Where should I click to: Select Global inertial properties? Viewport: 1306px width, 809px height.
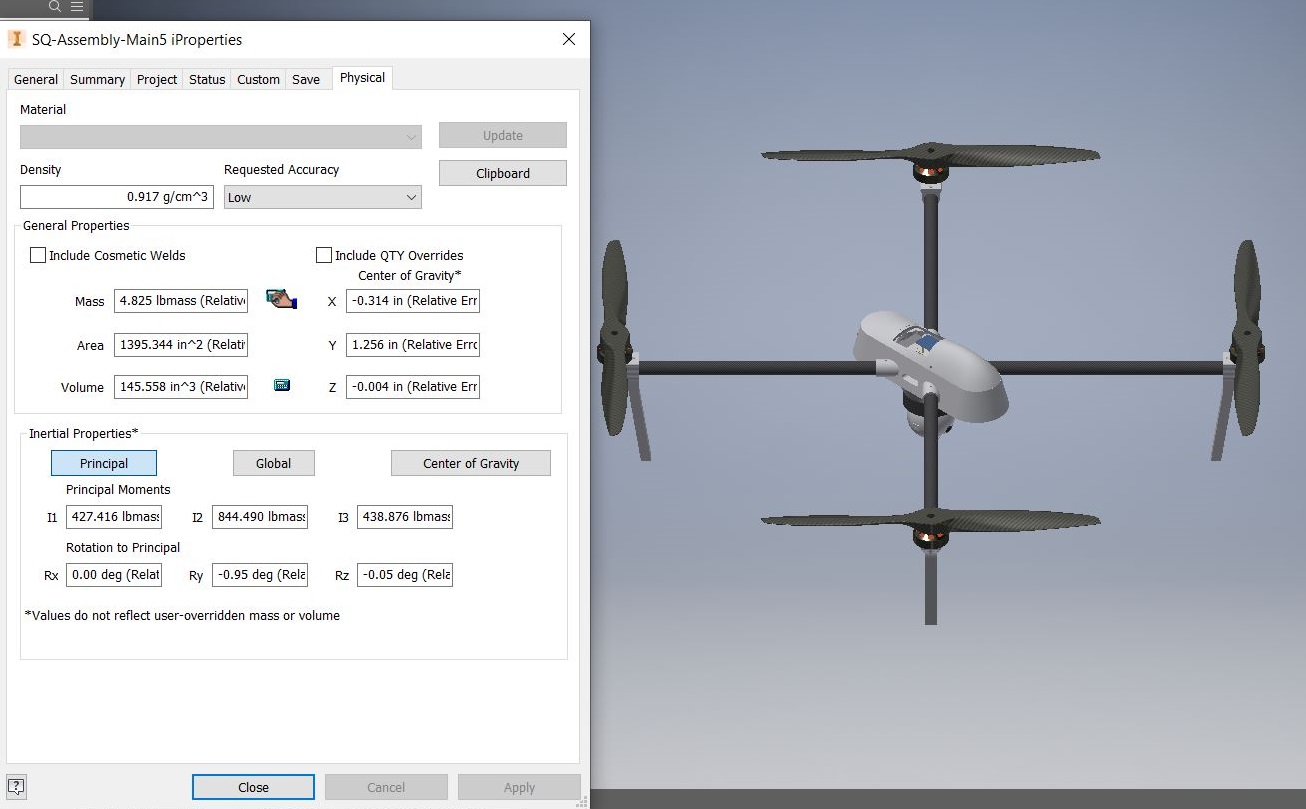click(x=273, y=463)
